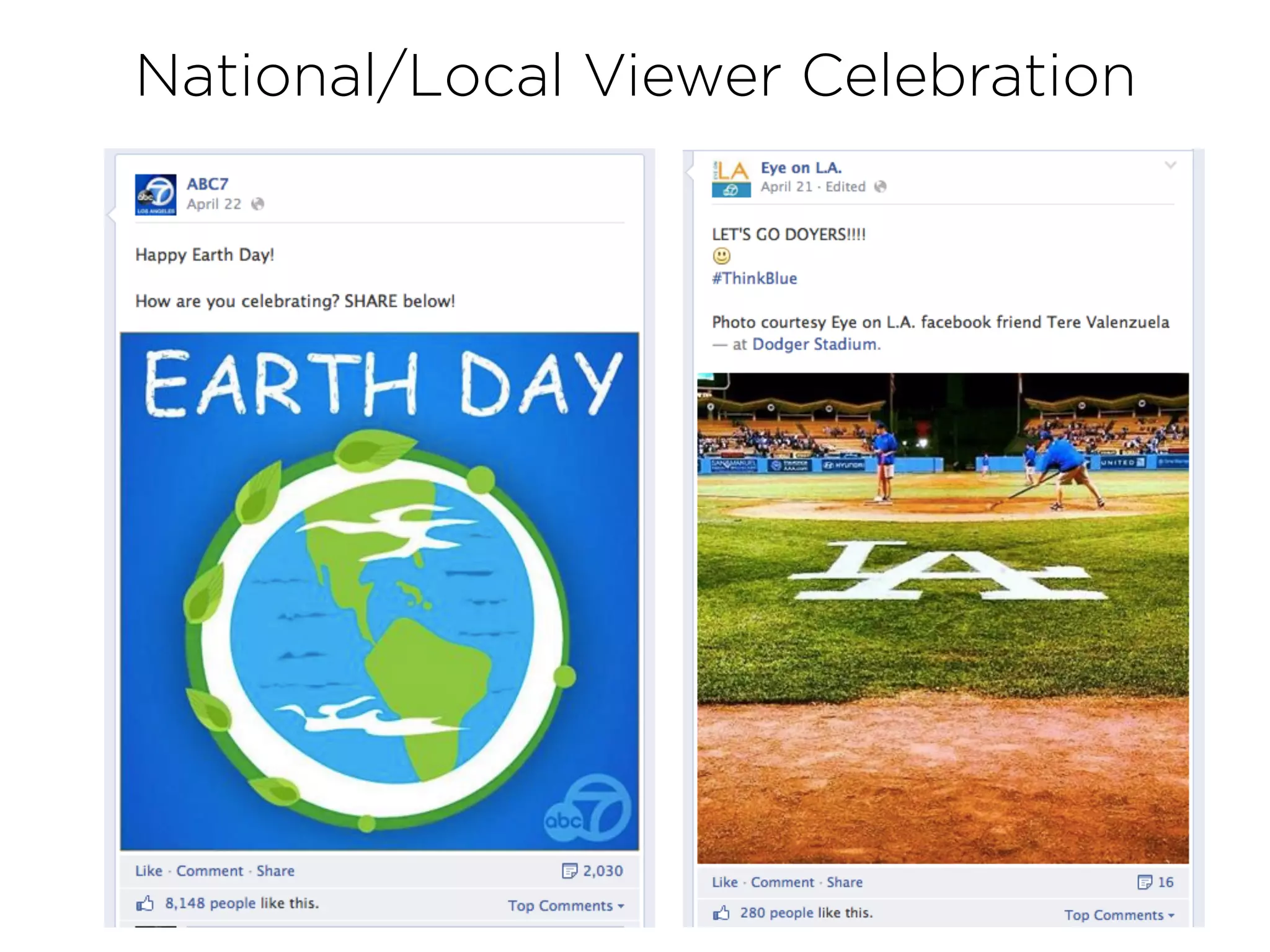This screenshot has width=1270, height=952.
Task: Click the 'LET'S GO DOYERS!!!!' text
Action: coord(789,234)
